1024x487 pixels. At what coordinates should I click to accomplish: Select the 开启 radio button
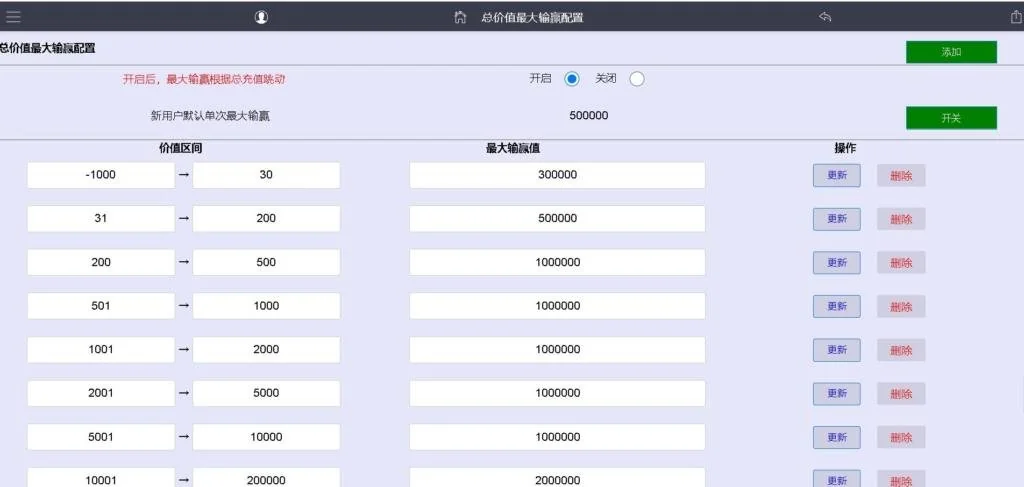572,79
